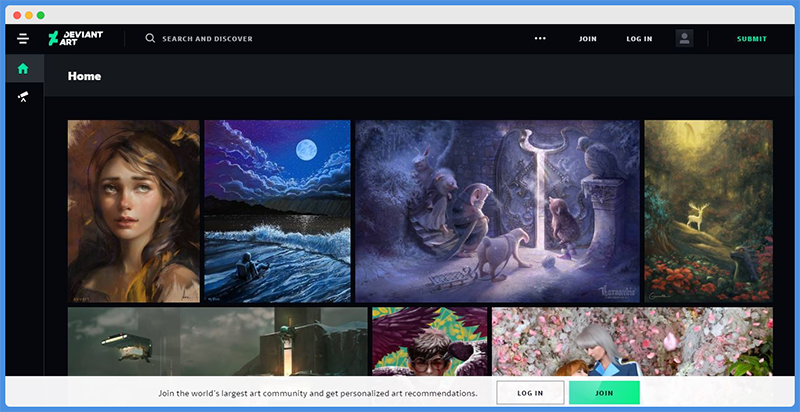Open the three-dot more options menu

click(x=540, y=38)
